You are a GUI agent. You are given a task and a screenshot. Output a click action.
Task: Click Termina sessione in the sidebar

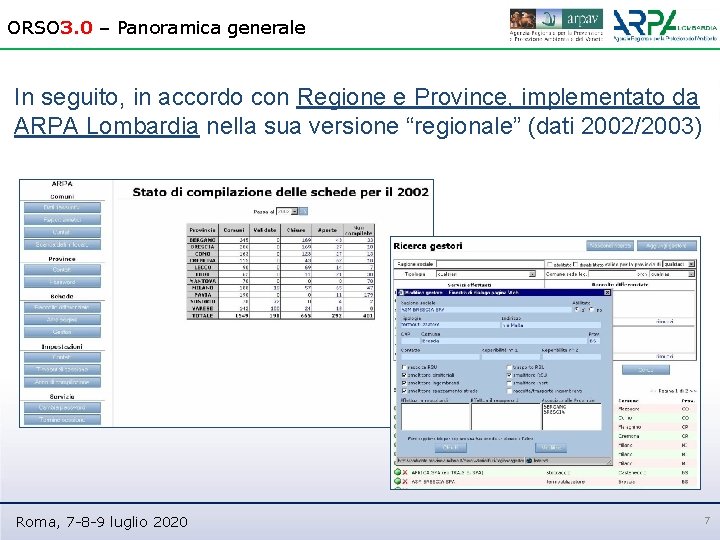click(62, 420)
